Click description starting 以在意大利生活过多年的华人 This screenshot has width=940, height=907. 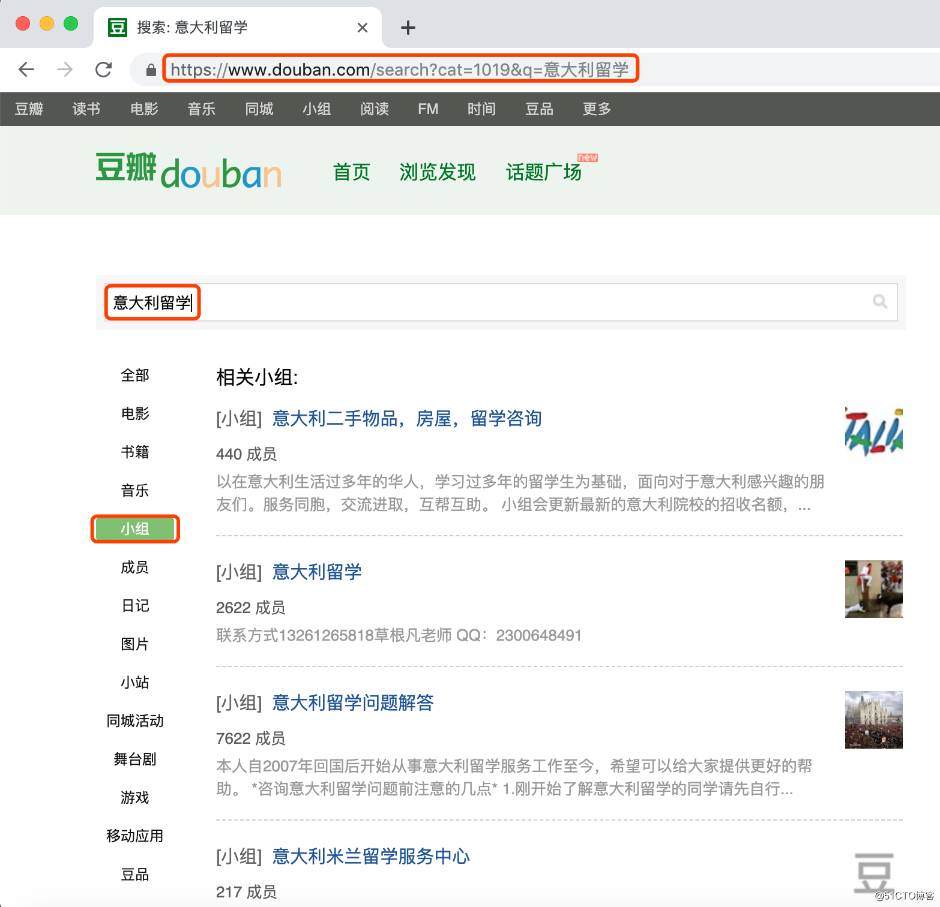pos(520,493)
